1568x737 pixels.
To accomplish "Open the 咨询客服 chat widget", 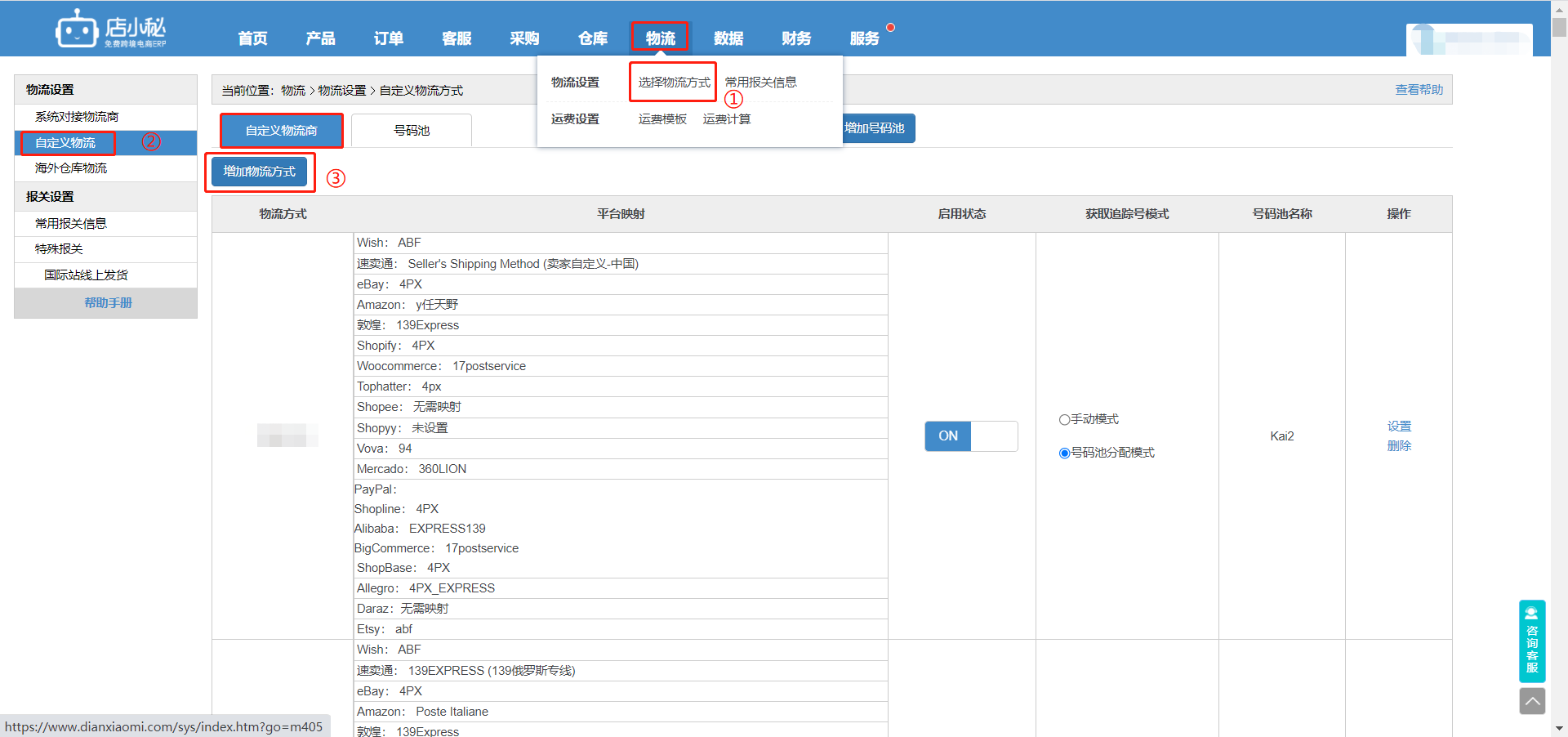I will [x=1532, y=641].
